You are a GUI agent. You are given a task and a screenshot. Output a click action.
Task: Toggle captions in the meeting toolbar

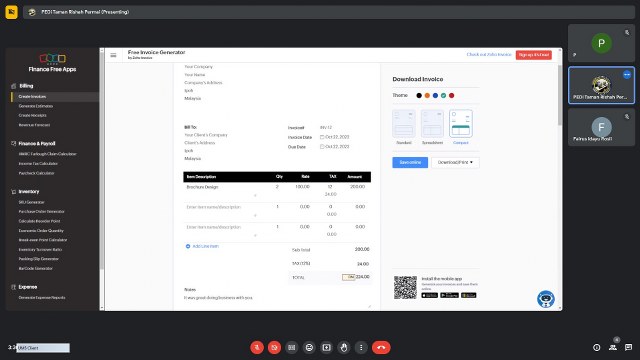click(291, 347)
